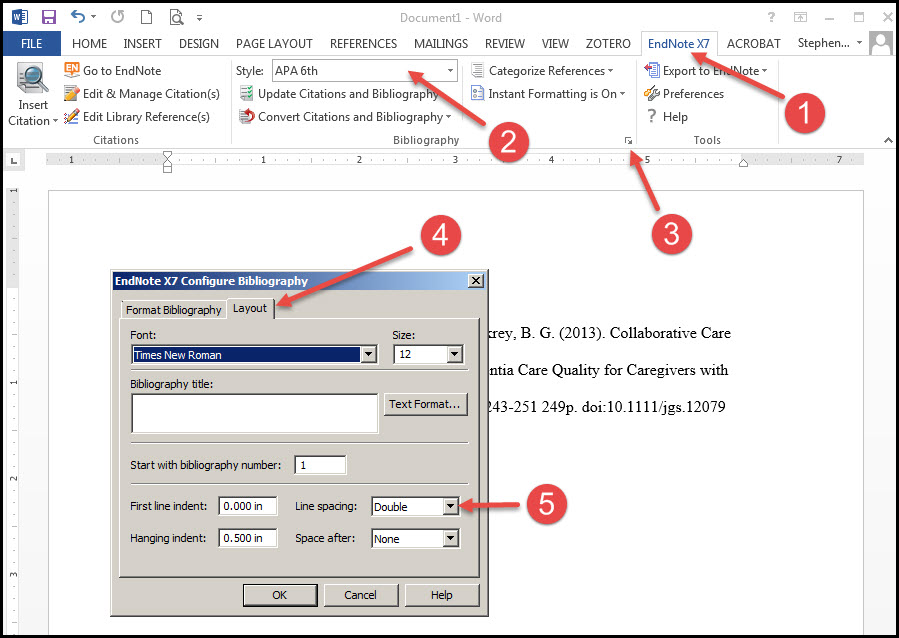Click the EndNote Help question mark item
The image size is (899, 638).
pos(666,116)
